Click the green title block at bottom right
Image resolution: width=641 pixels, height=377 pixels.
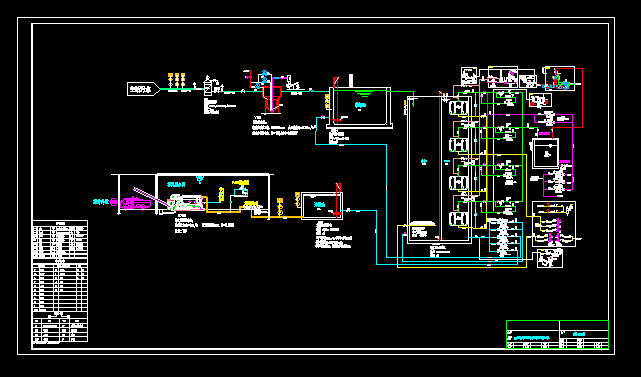click(x=558, y=334)
